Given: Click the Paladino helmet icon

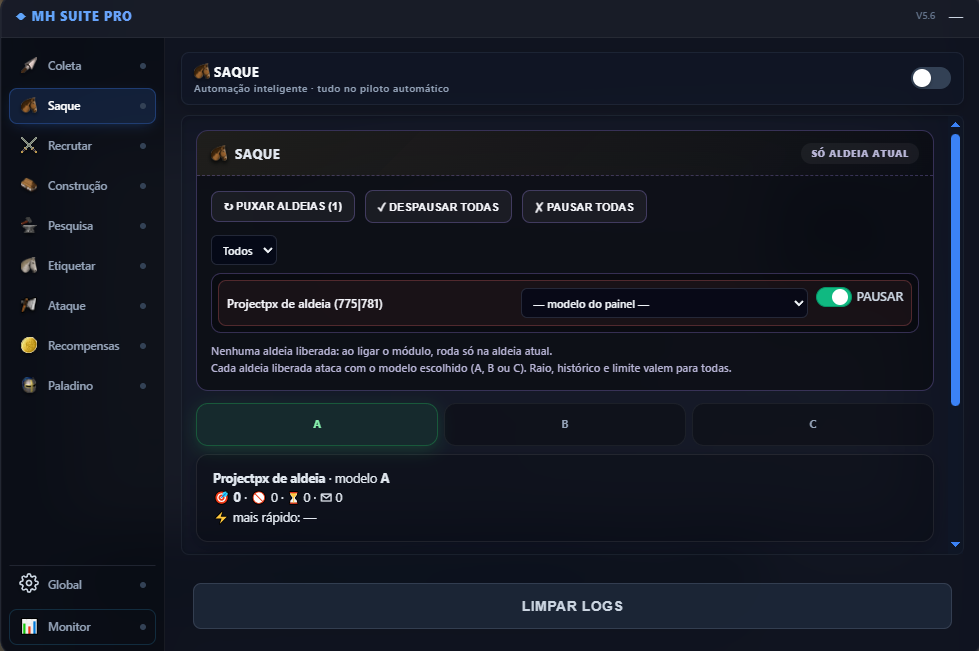Looking at the screenshot, I should (29, 385).
